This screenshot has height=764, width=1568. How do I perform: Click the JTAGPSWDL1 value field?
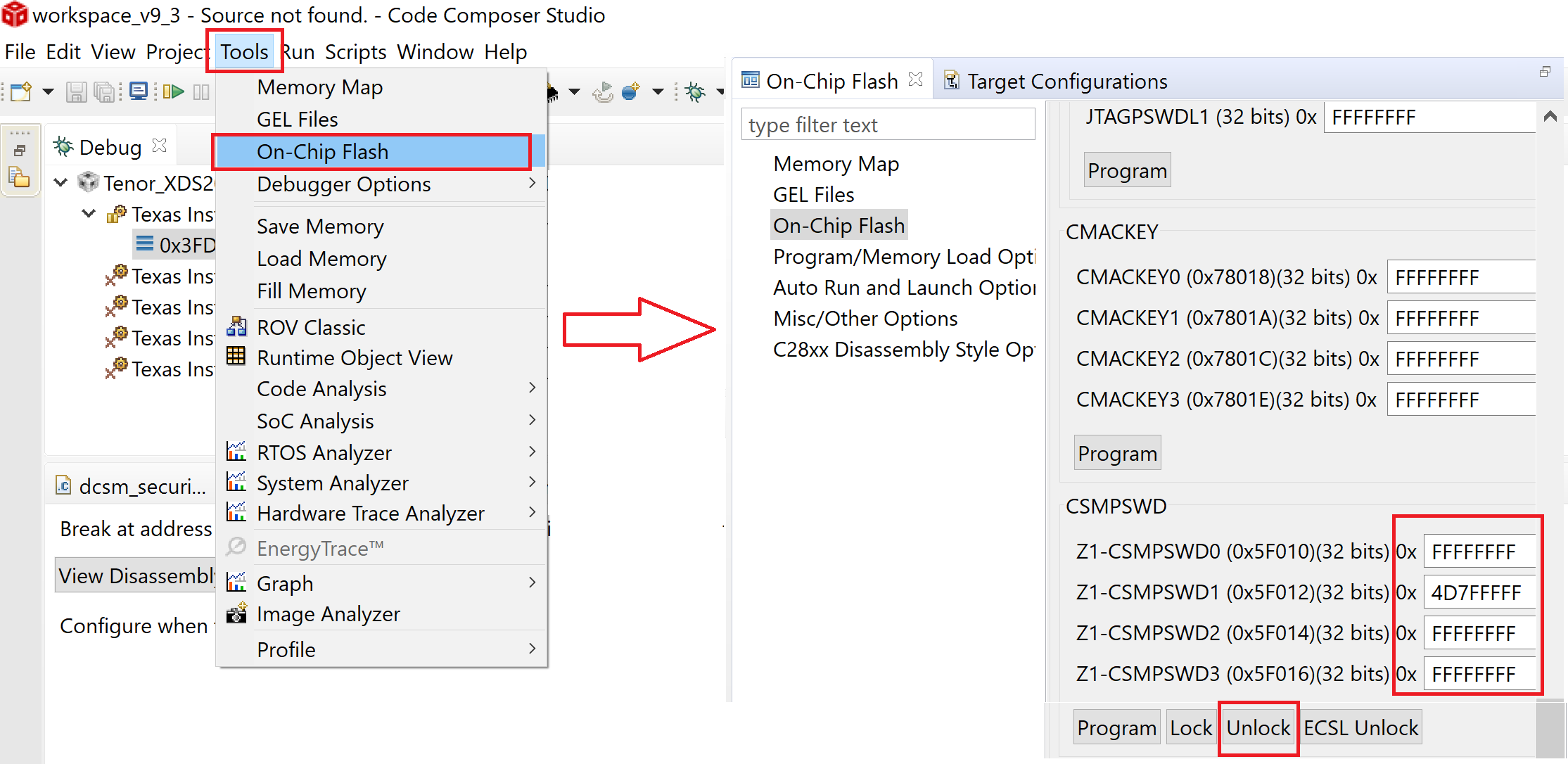point(1429,117)
